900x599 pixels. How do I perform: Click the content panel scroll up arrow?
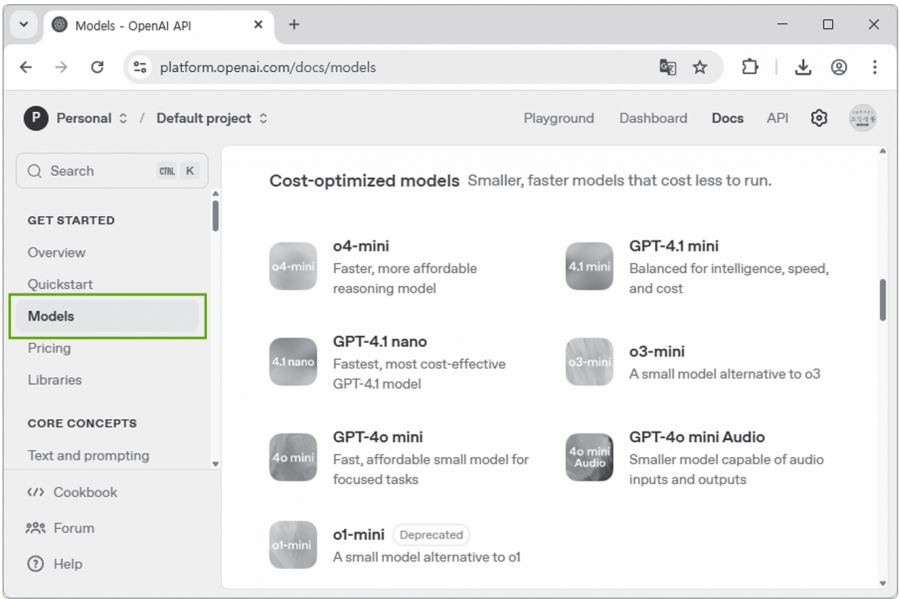tap(883, 151)
